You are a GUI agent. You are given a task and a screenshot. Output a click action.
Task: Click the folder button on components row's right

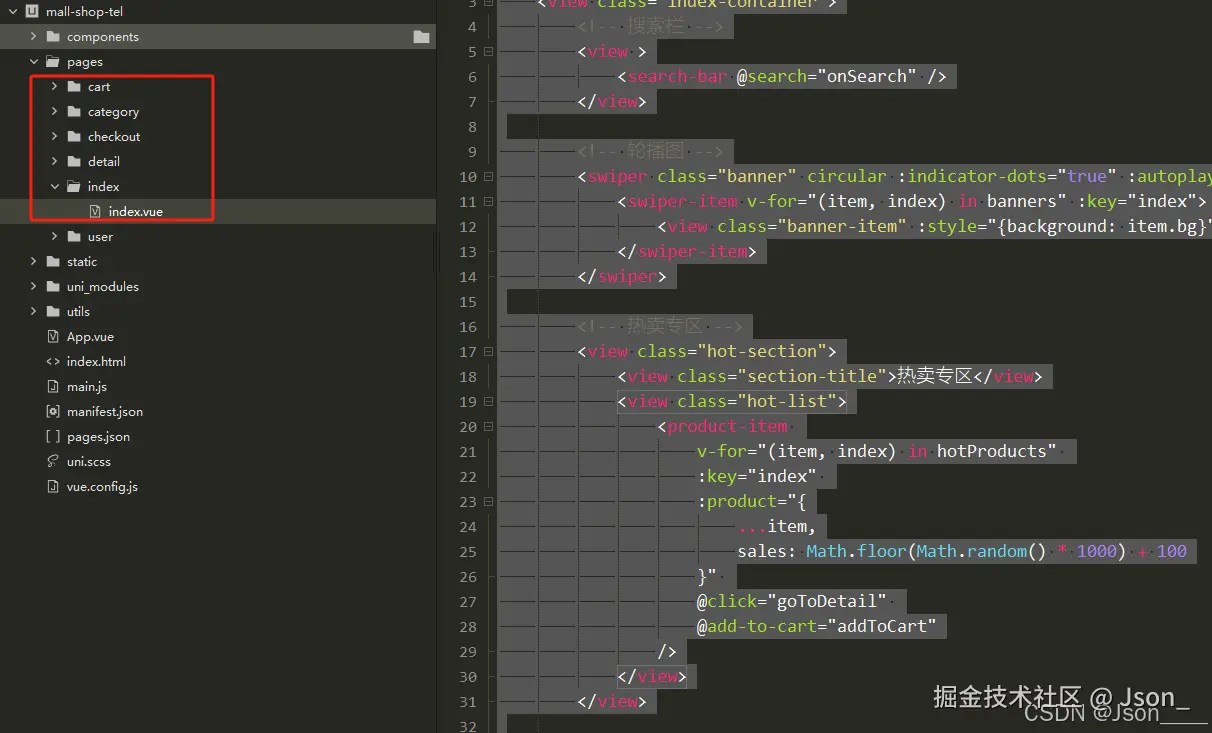pyautogui.click(x=421, y=37)
